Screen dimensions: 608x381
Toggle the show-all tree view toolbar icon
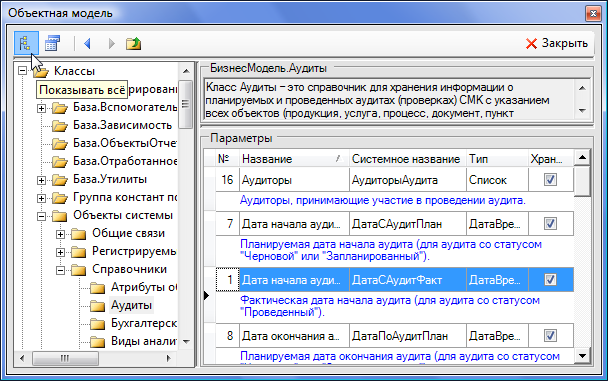(26, 43)
